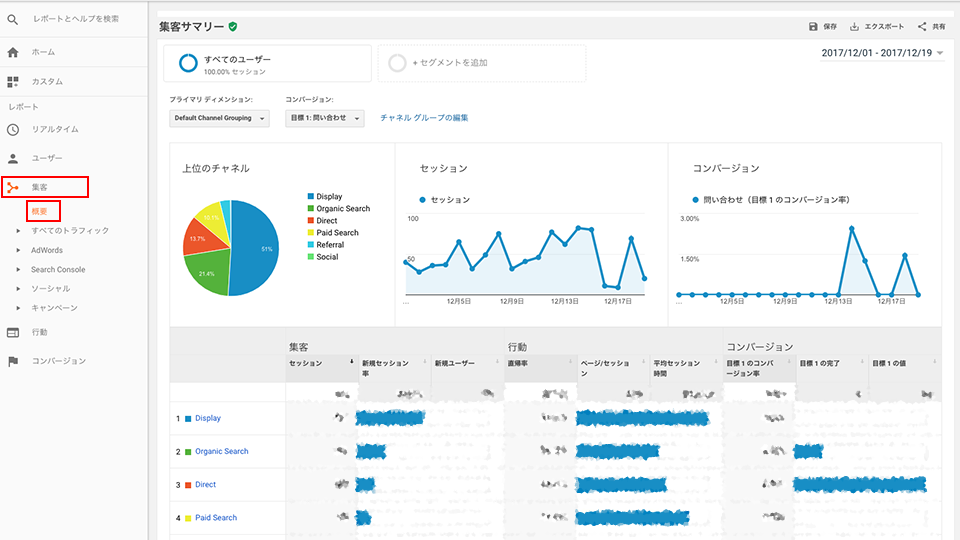Click the 行動 behavior panel icon

pyautogui.click(x=13, y=332)
